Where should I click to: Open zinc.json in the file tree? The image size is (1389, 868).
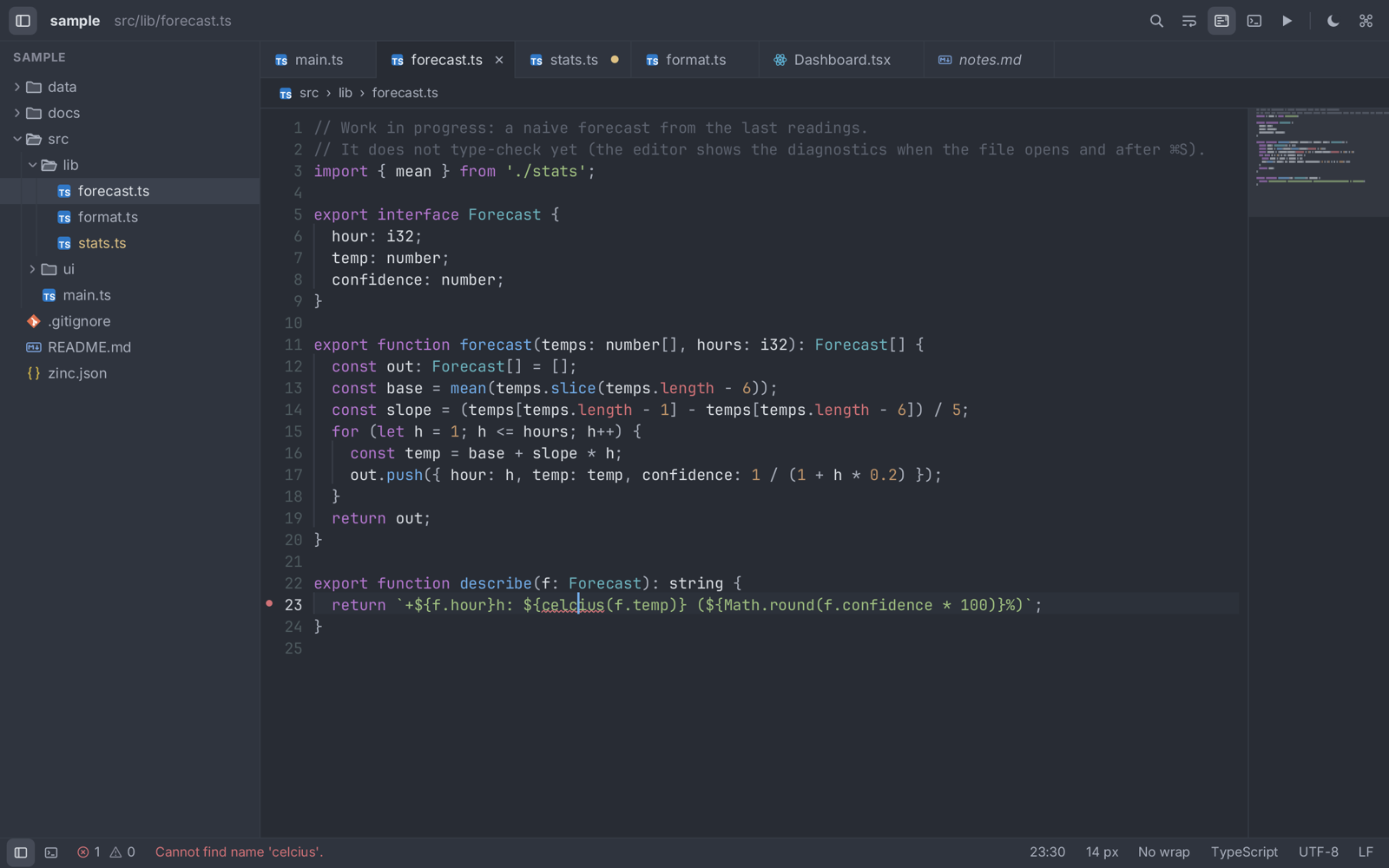point(130,373)
